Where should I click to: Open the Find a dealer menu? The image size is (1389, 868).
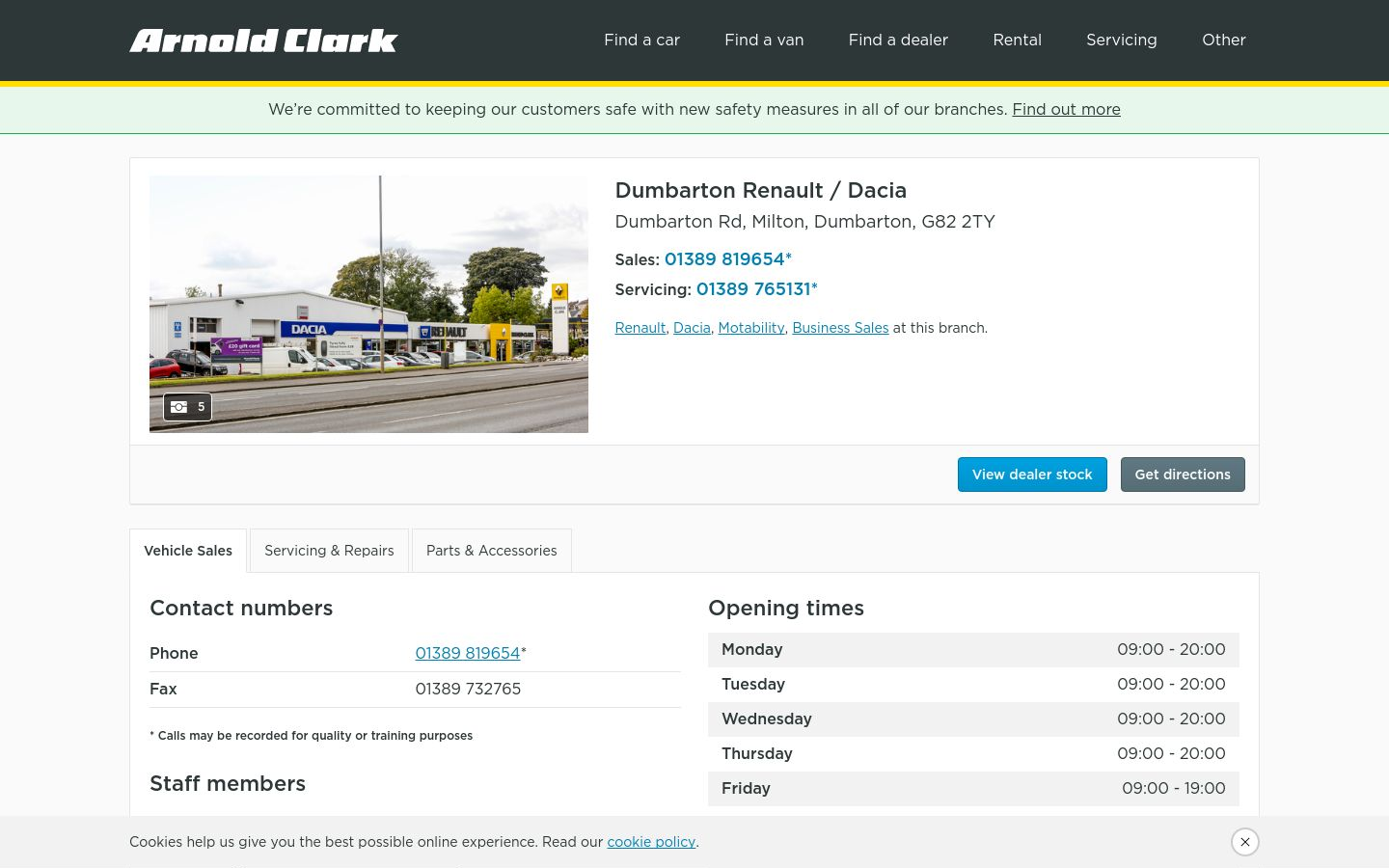[898, 40]
